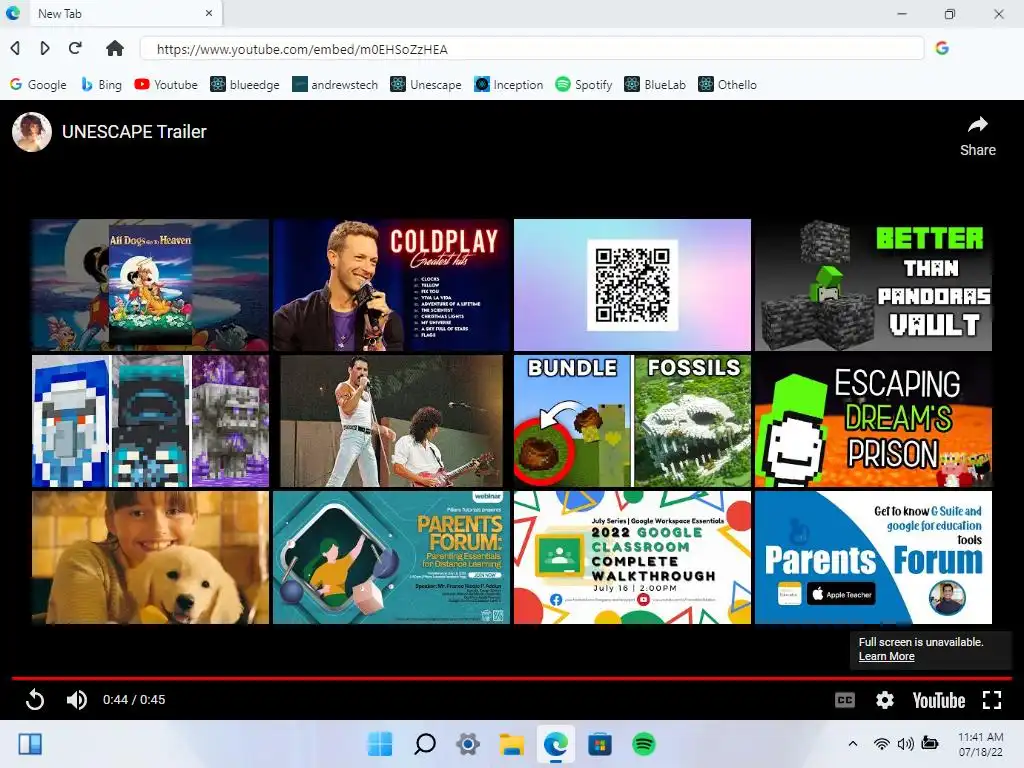Open the widgets panel icon on the taskbar

30,744
